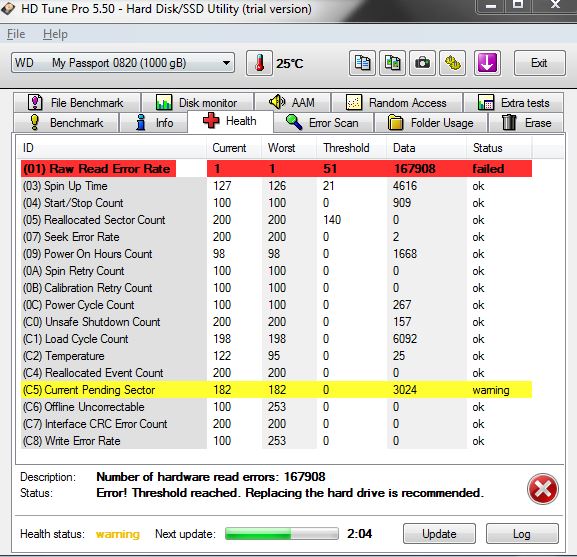Open the Help menu
577x557 pixels.
coord(55,34)
